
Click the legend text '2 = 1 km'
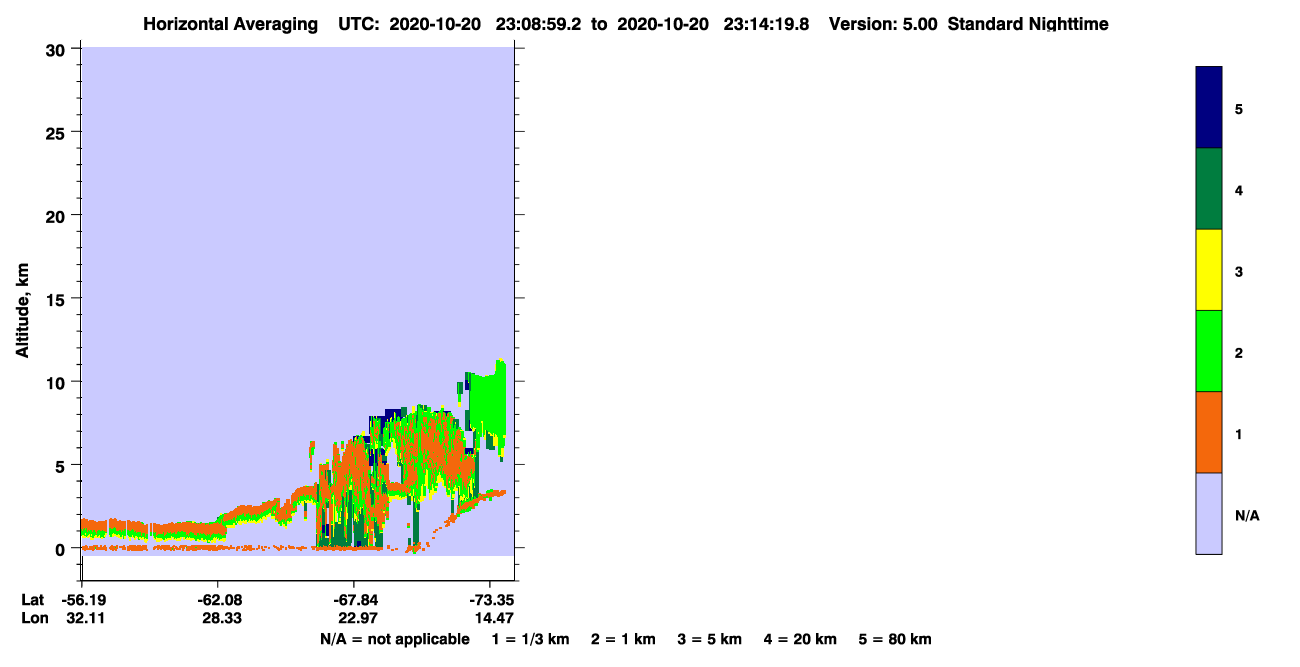(623, 639)
